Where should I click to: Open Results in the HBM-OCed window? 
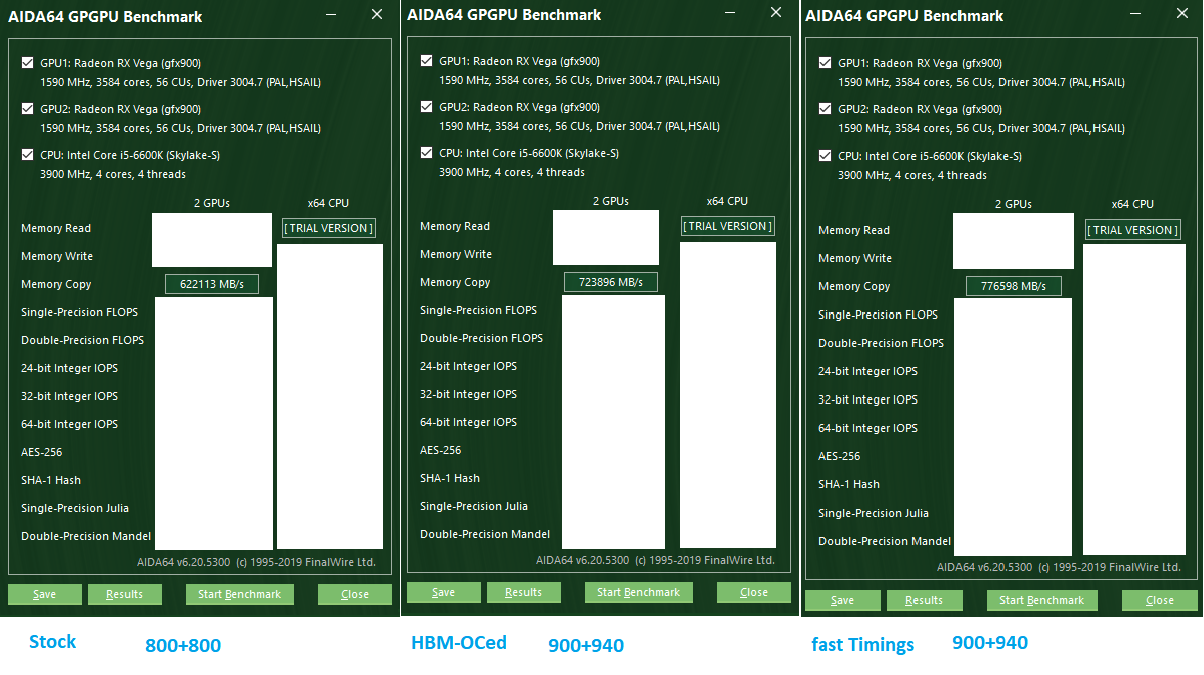coord(523,592)
